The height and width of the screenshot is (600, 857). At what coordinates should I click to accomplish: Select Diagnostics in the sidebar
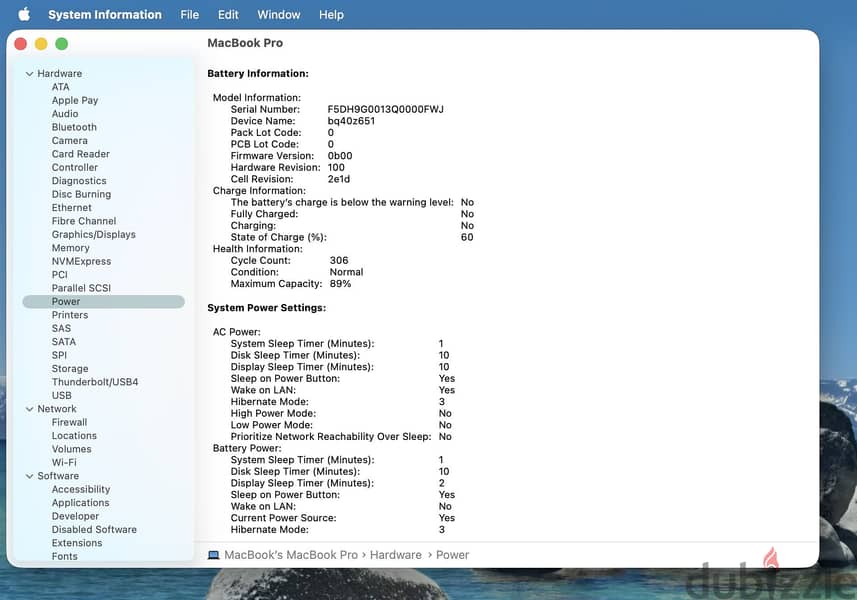(x=79, y=181)
